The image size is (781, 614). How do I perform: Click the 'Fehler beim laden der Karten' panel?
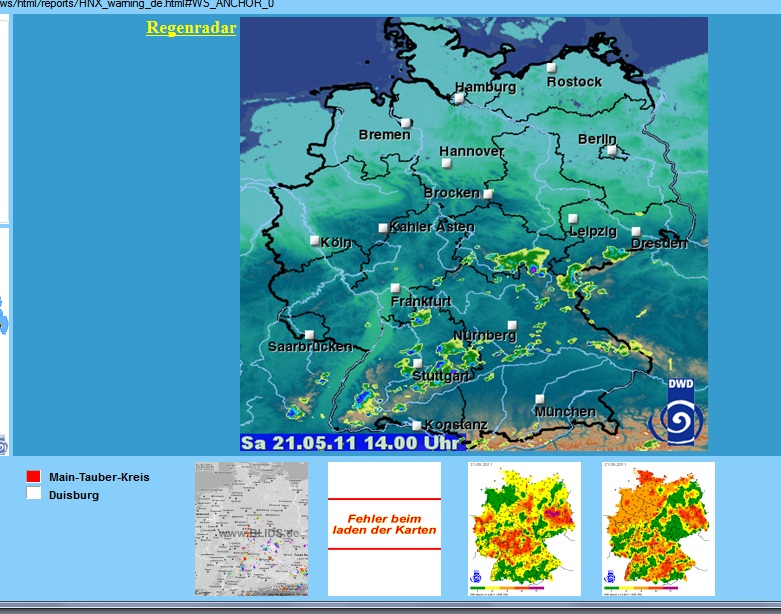[384, 529]
